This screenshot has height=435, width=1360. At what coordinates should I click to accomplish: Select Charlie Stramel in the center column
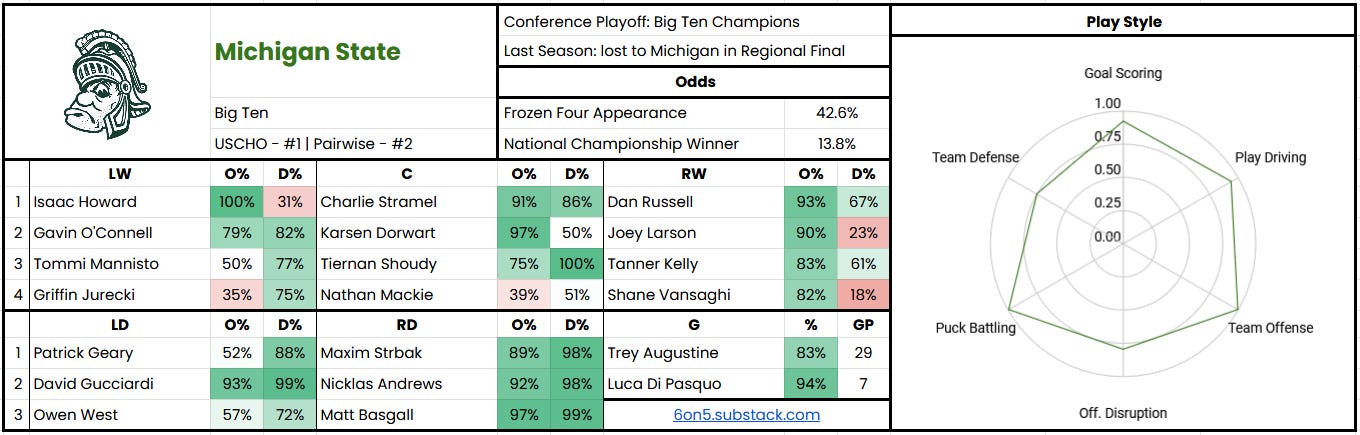click(x=378, y=201)
